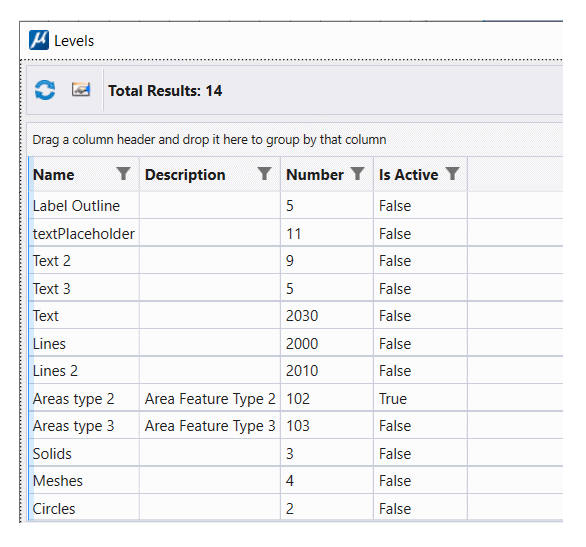Open the Number column filter funnel
Screen dimensions: 586x547
(x=357, y=174)
